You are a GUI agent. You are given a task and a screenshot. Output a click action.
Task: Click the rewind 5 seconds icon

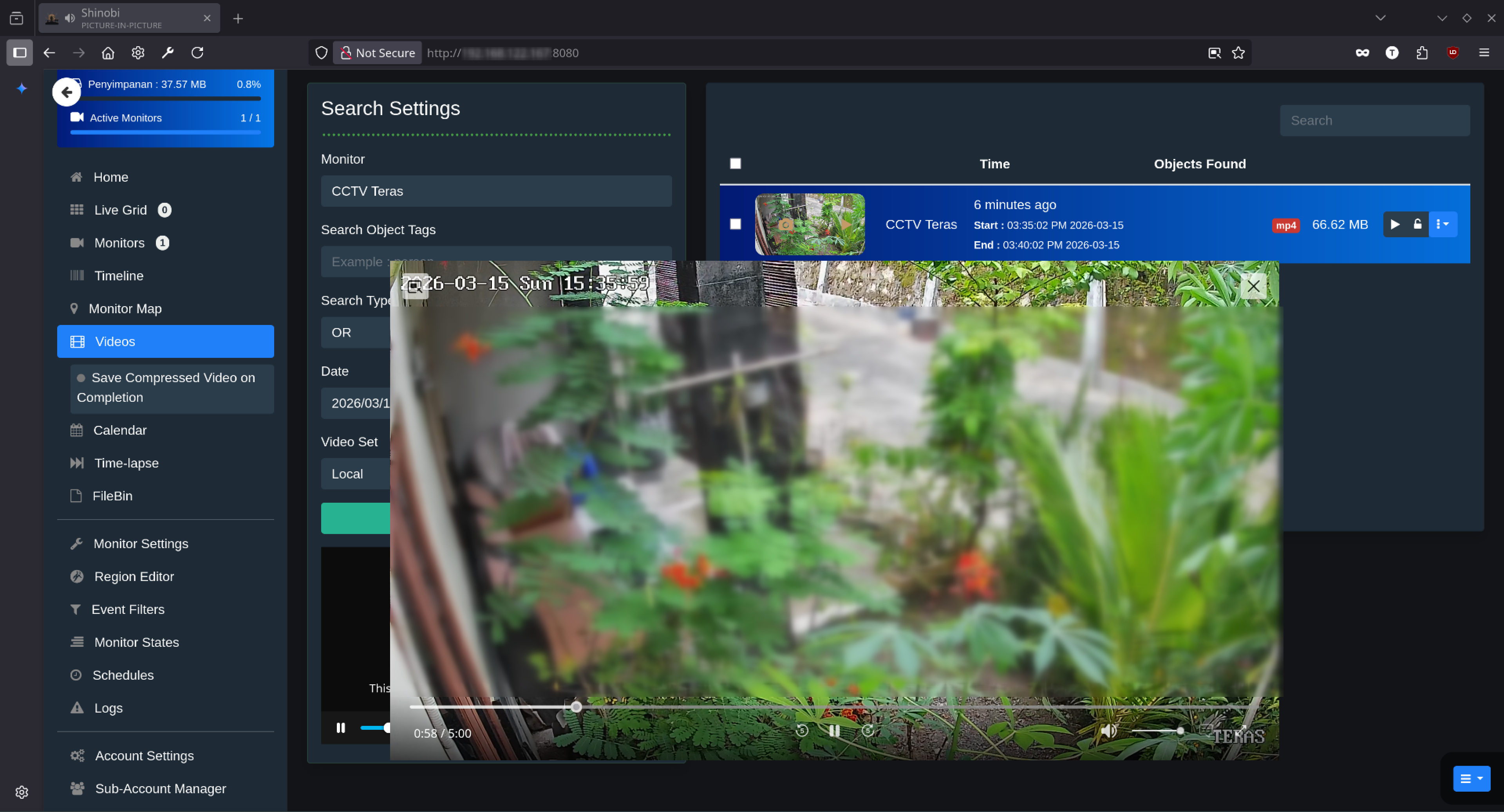[x=802, y=730]
